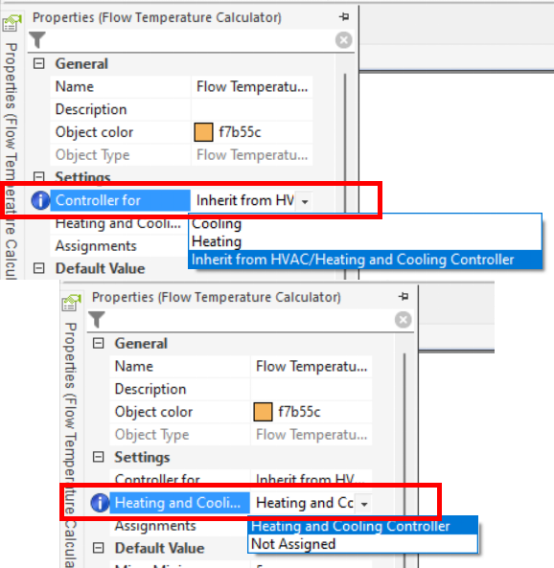Collapse the Settings section in lower panel
This screenshot has width=554, height=568.
98,457
